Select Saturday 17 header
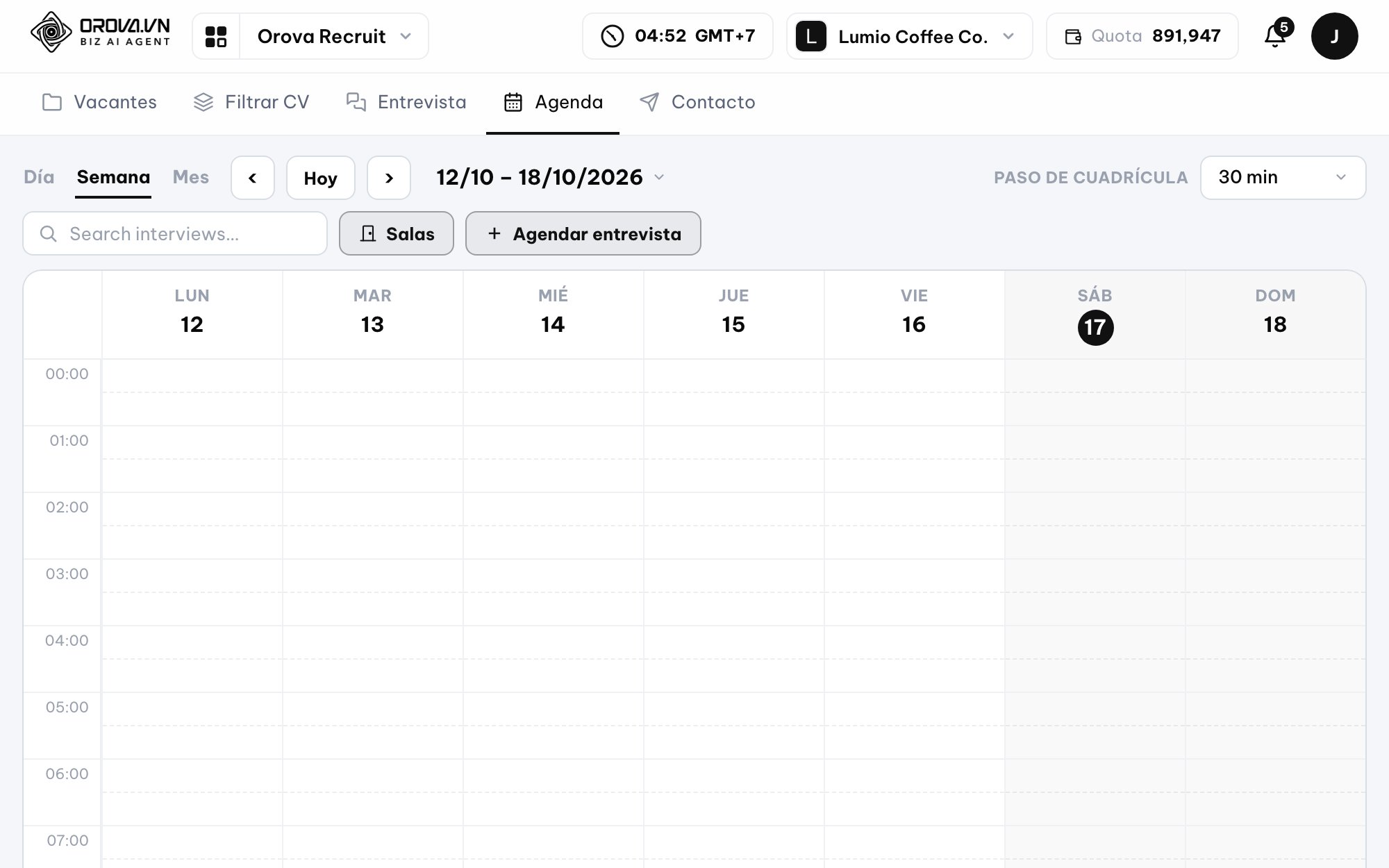Viewport: 1389px width, 868px height. tap(1095, 315)
